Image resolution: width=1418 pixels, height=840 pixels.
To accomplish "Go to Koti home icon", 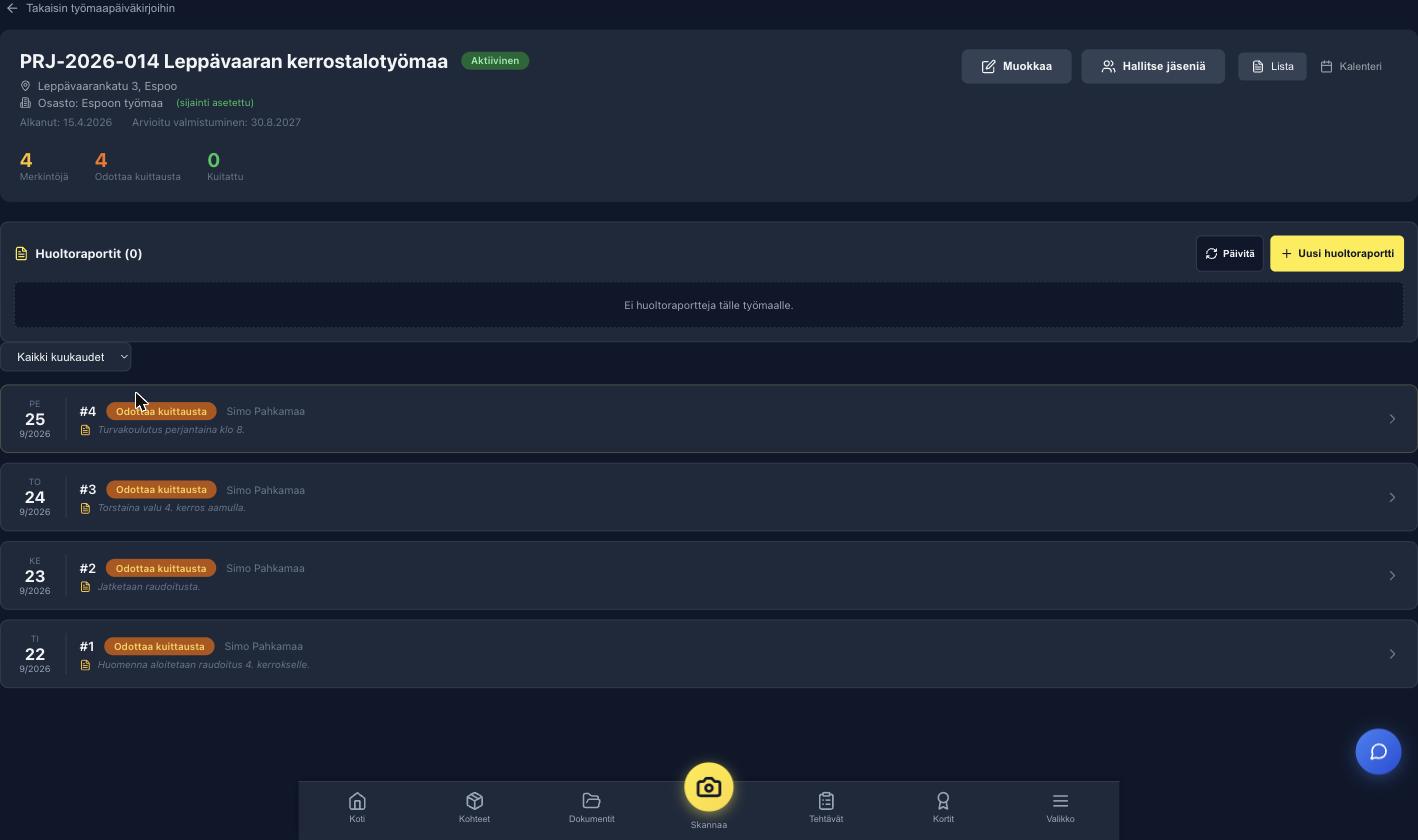I will [x=357, y=801].
